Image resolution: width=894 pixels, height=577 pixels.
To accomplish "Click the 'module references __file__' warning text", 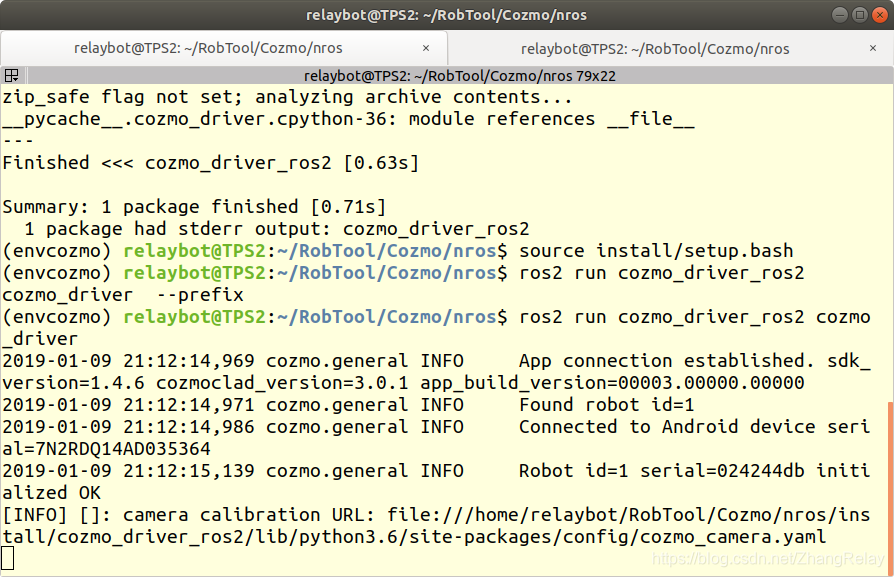I will click(x=551, y=119).
